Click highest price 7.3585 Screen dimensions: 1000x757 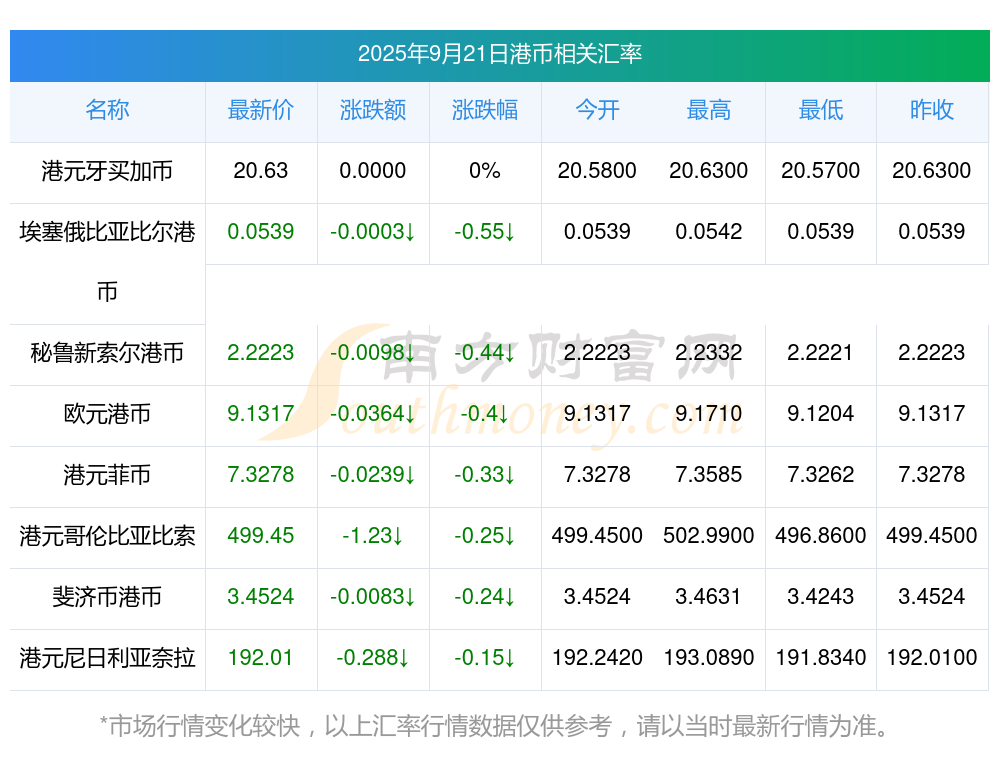pos(709,474)
